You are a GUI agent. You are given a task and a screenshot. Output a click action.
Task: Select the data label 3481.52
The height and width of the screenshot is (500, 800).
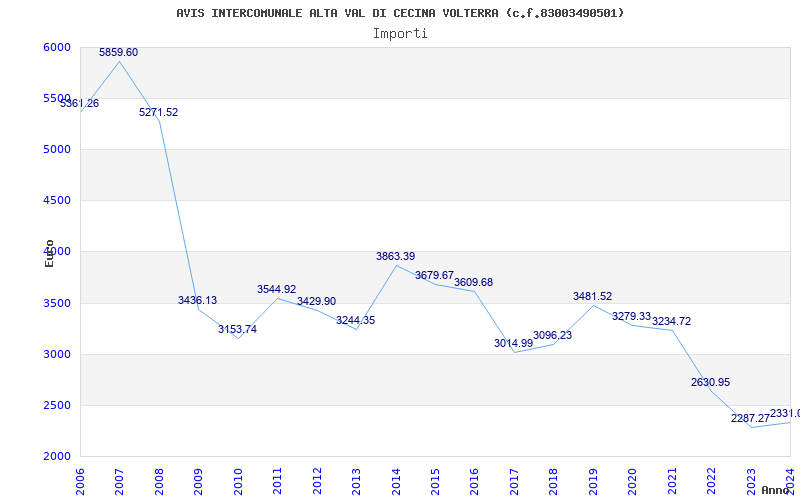(592, 296)
